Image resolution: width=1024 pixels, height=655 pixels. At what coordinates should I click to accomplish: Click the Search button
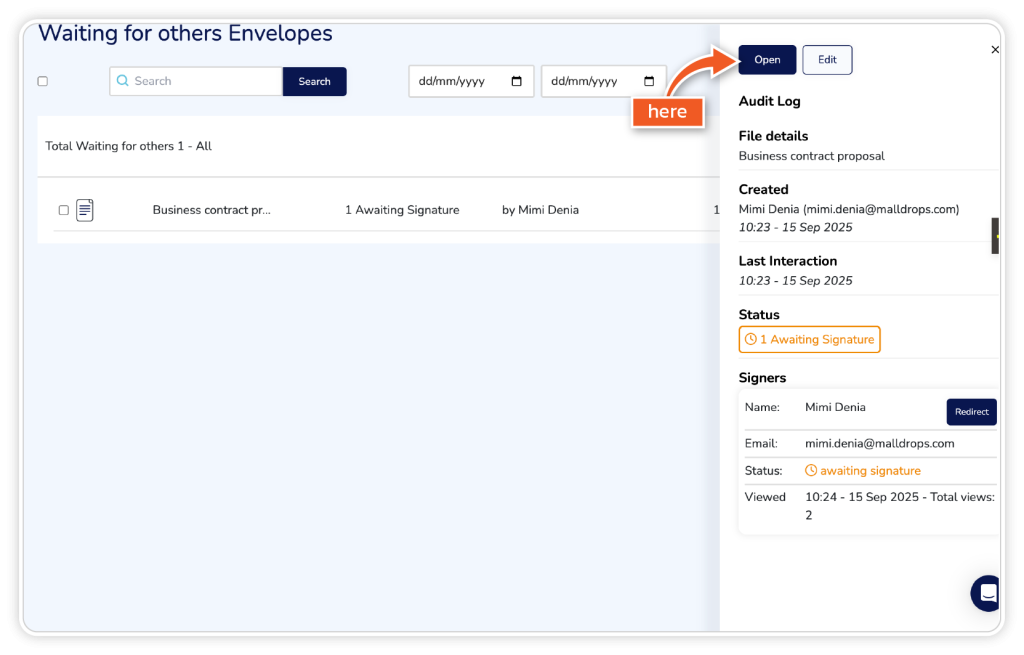click(314, 81)
